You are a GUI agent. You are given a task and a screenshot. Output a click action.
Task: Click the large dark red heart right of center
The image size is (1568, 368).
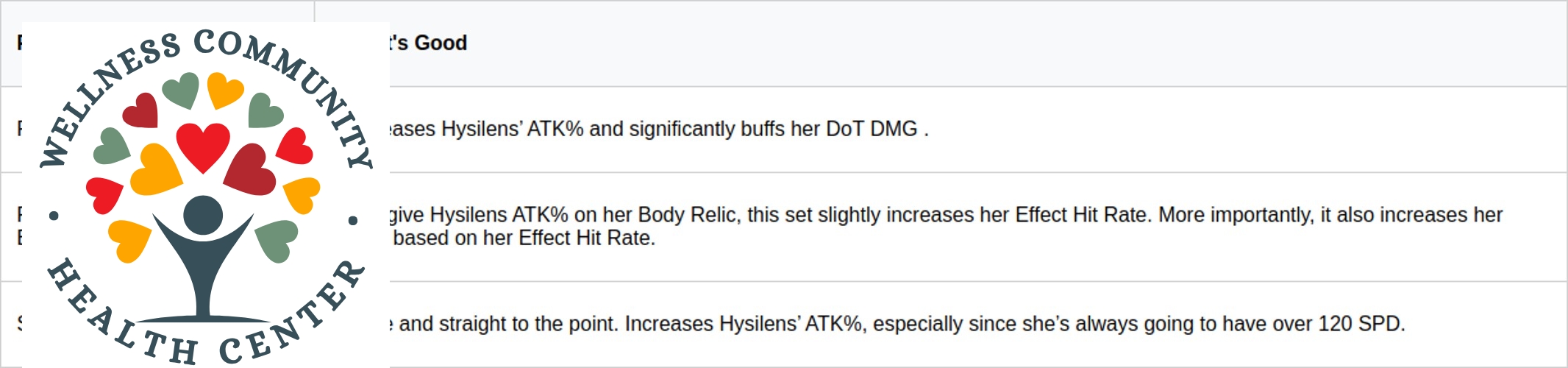tap(250, 171)
